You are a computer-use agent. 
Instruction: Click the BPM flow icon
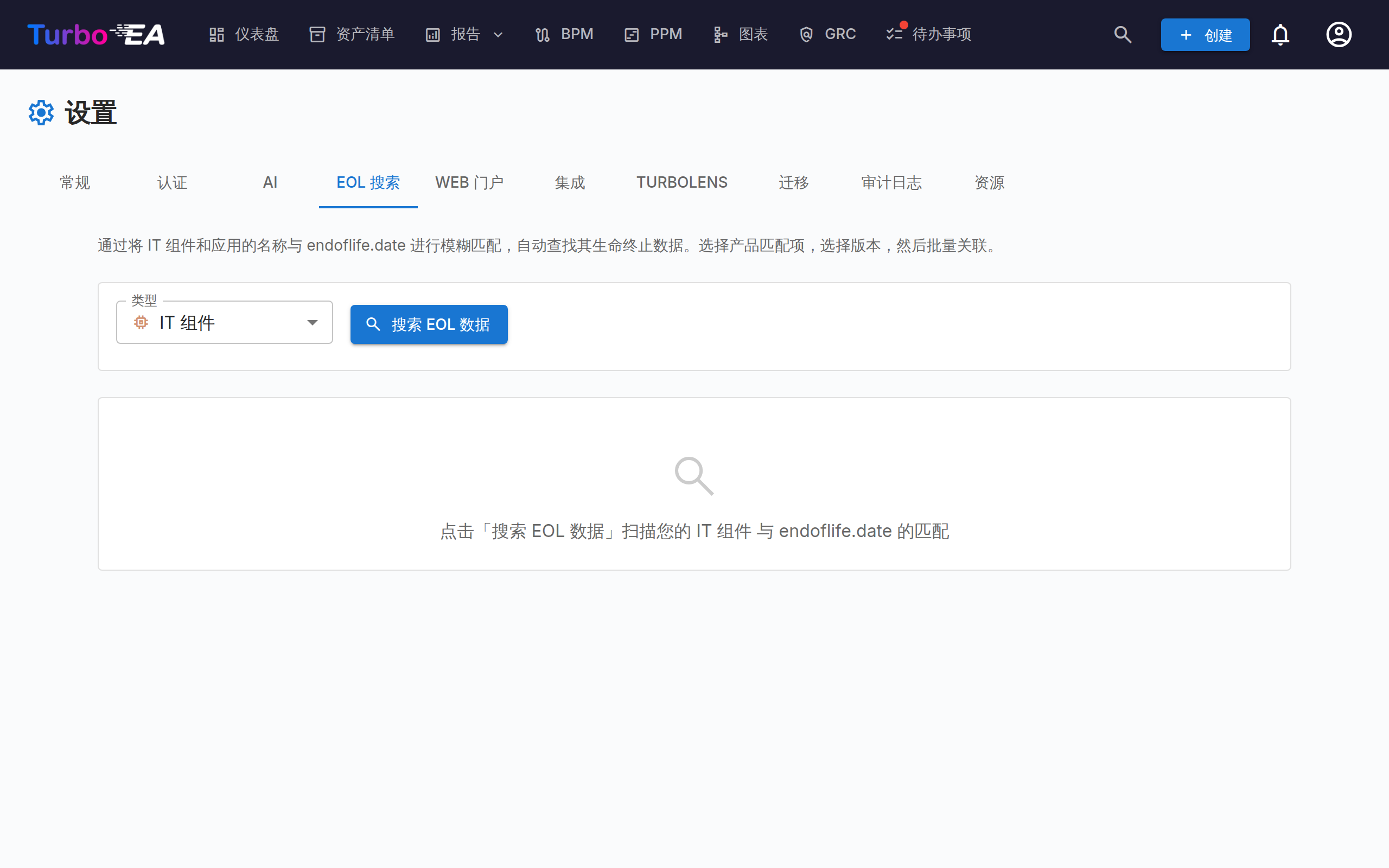point(543,35)
